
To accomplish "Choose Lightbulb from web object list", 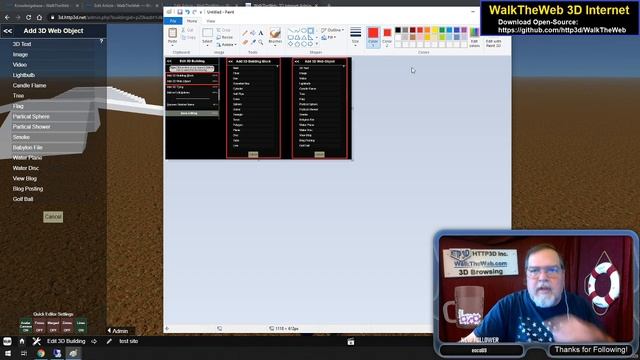I will point(24,75).
